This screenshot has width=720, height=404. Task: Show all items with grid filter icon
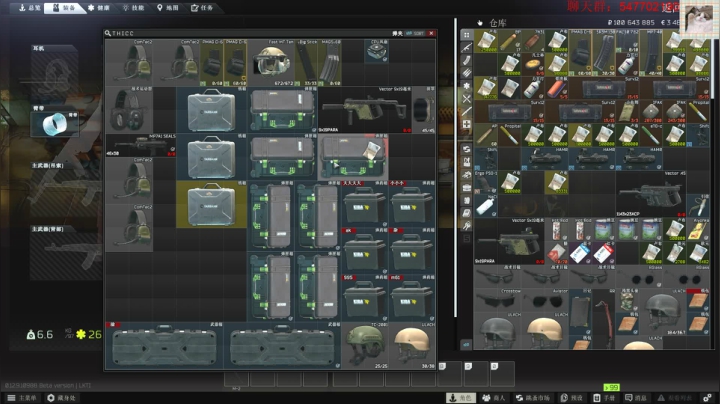tap(467, 35)
